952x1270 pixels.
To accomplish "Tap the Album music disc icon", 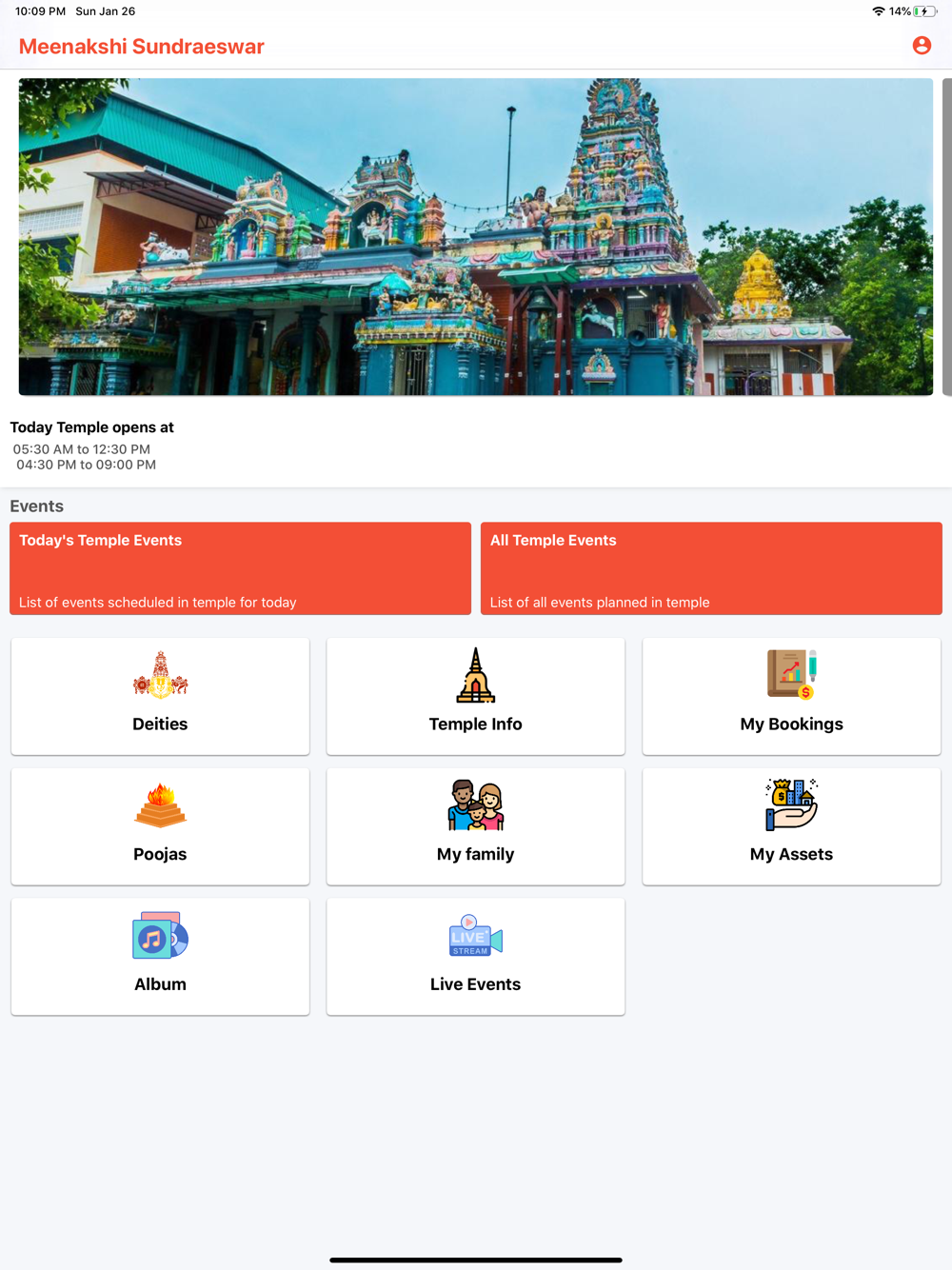I will [x=160, y=935].
